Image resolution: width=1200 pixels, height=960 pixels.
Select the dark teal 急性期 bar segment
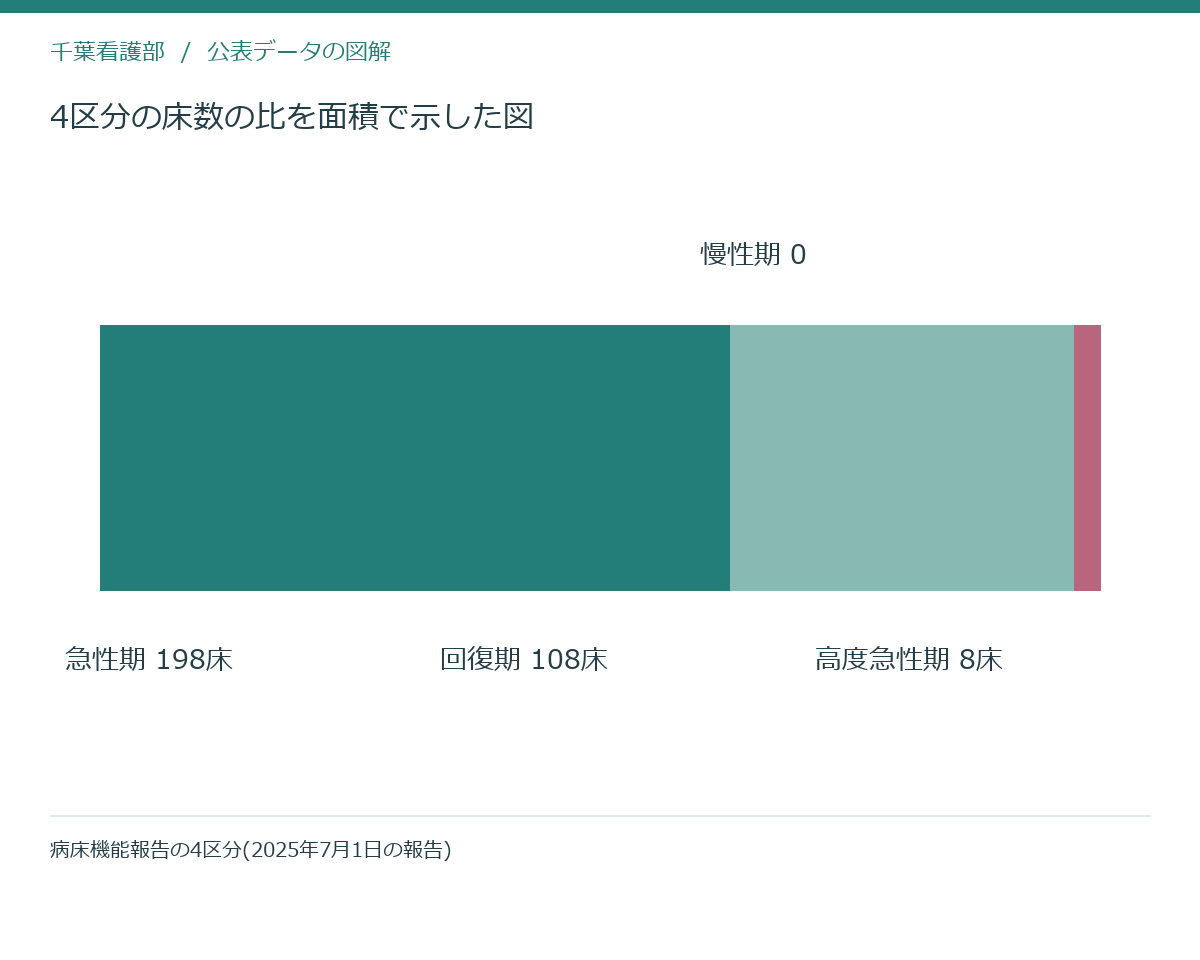pos(415,458)
